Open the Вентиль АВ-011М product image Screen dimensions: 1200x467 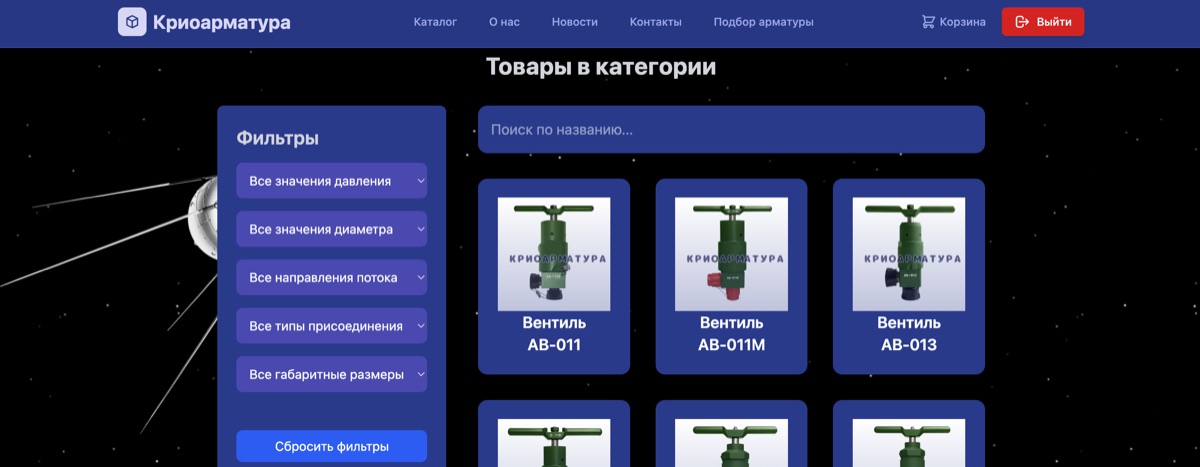click(732, 254)
